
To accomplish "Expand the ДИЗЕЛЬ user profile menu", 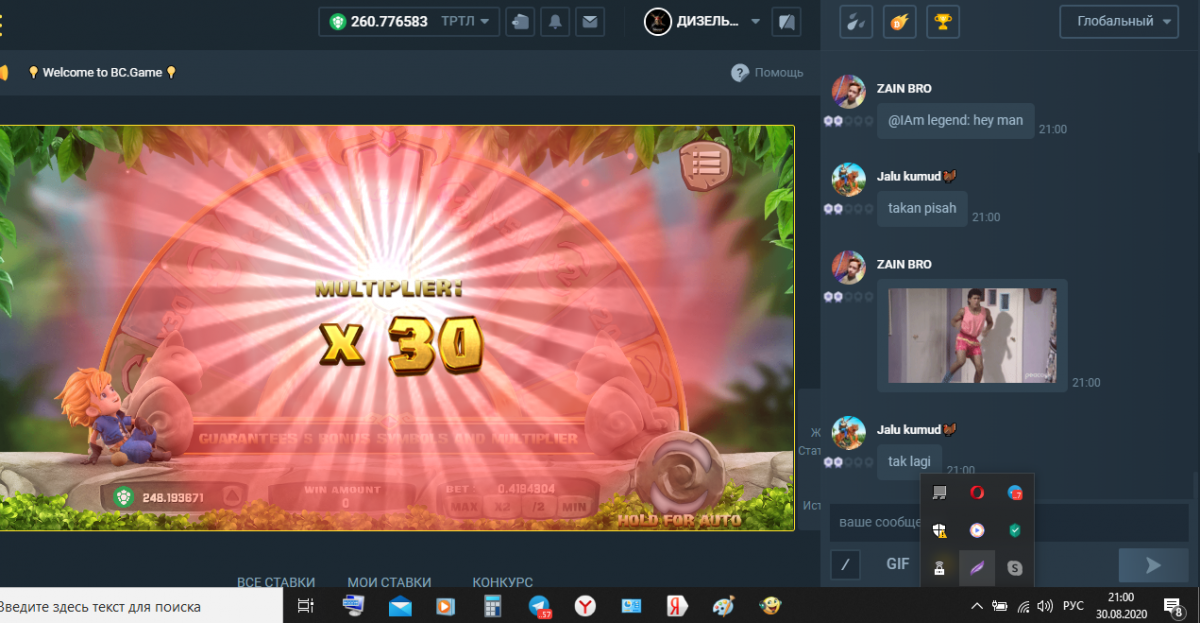I will tap(700, 21).
